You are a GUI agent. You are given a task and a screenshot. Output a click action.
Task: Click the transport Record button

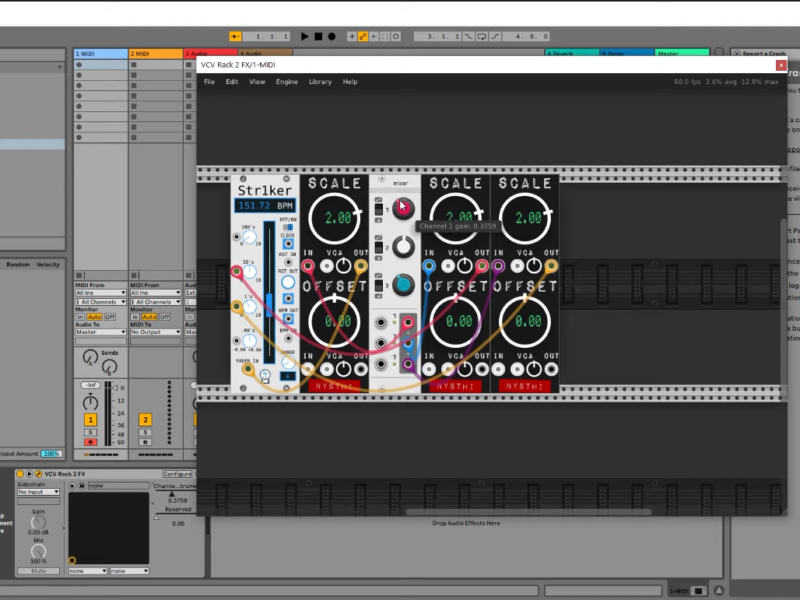pos(331,37)
